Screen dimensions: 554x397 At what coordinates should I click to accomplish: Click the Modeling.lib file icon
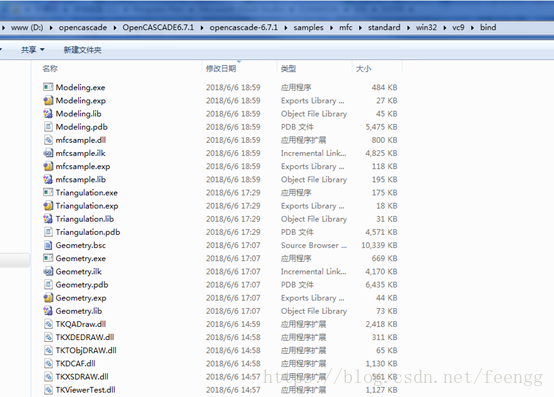[48, 113]
